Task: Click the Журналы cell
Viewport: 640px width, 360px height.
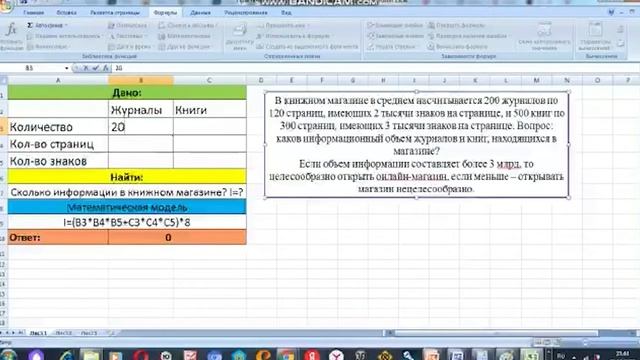Action: [141, 109]
